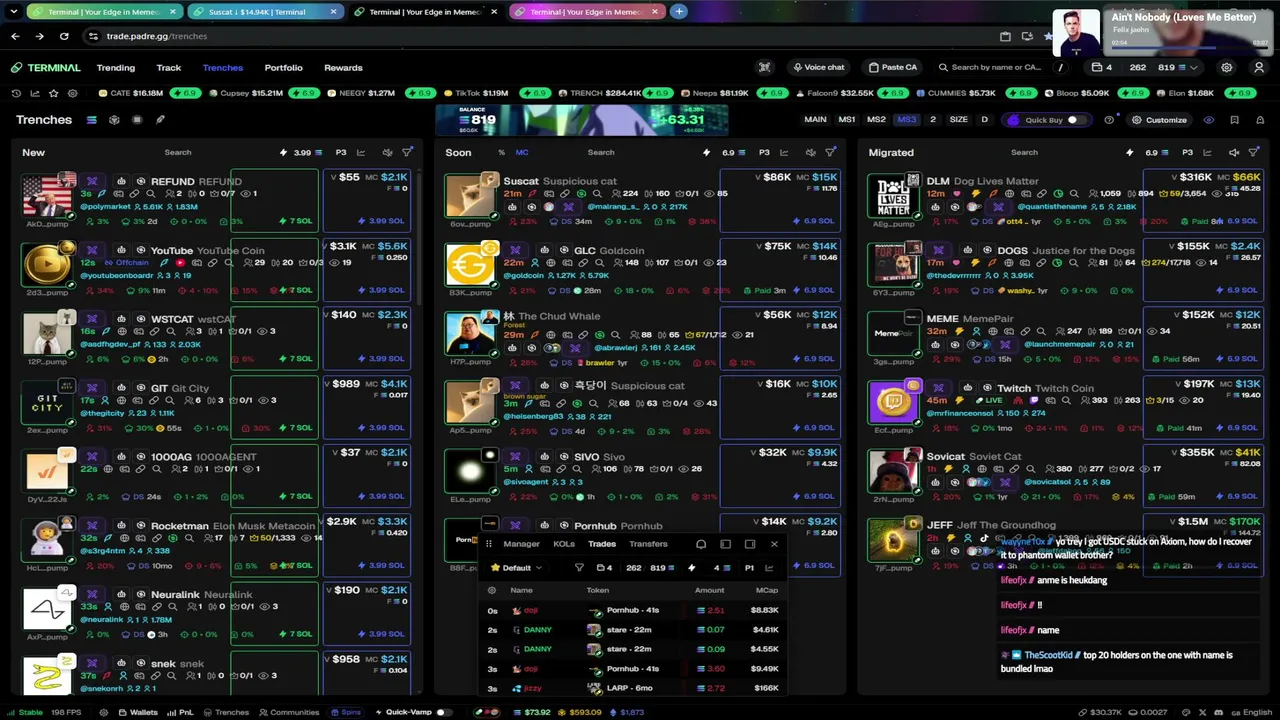This screenshot has width=1280, height=720.
Task: Mute sound in the Migrated column header
Action: point(1234,153)
